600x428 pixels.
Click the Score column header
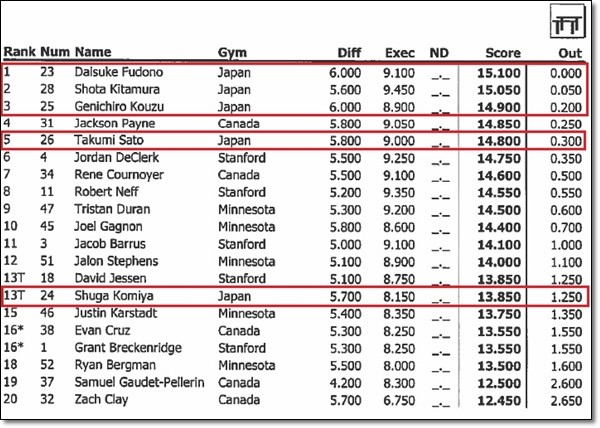pos(503,53)
